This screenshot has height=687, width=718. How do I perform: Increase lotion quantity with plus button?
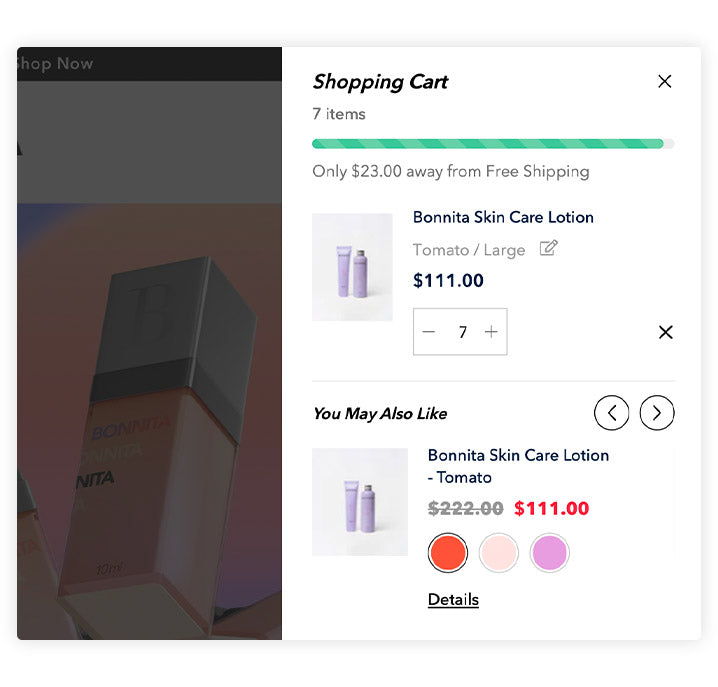tap(491, 332)
